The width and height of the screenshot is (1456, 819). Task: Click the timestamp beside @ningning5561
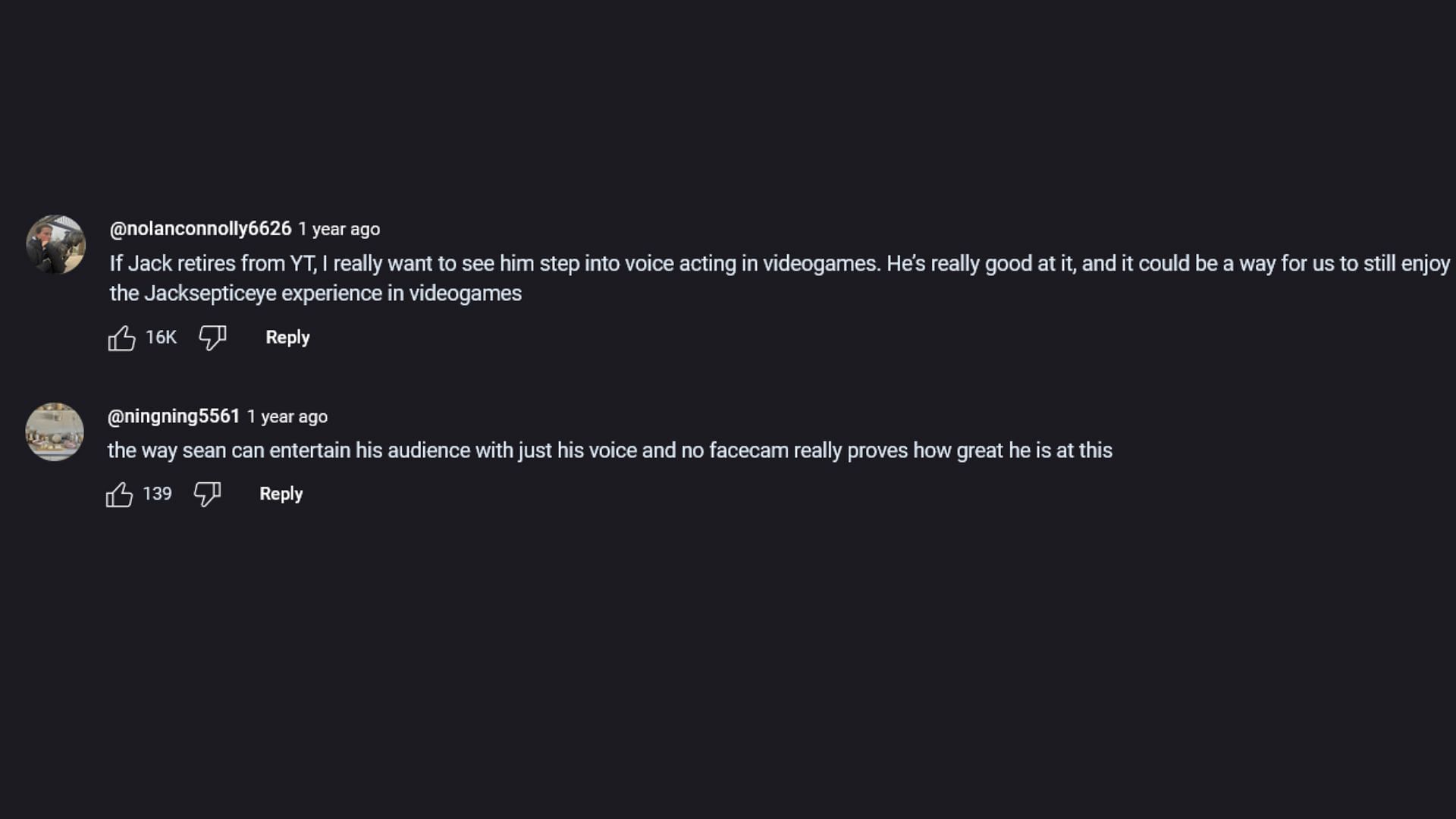pyautogui.click(x=287, y=417)
